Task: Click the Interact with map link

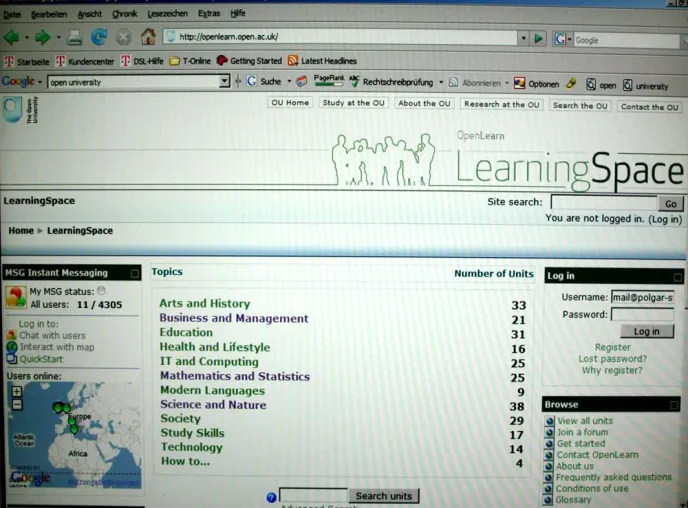Action: tap(57, 347)
